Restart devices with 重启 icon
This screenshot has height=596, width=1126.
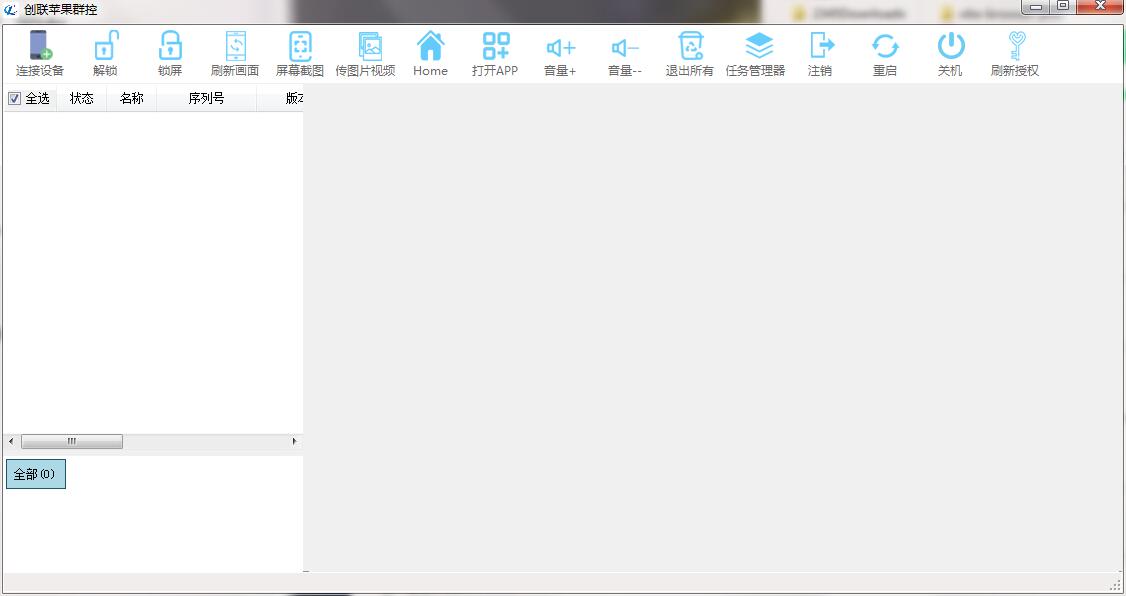click(x=885, y=47)
